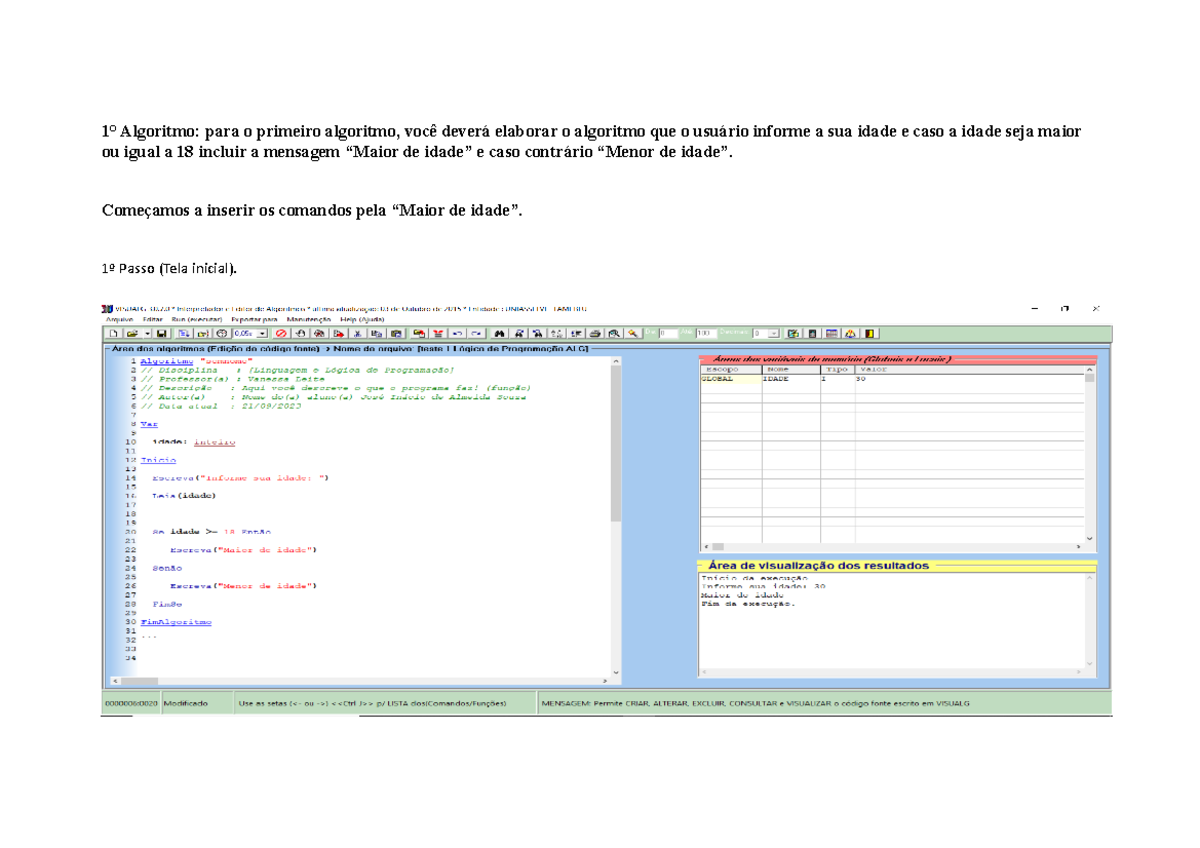
Task: Click the Undo arrow icon
Action: pyautogui.click(x=458, y=333)
